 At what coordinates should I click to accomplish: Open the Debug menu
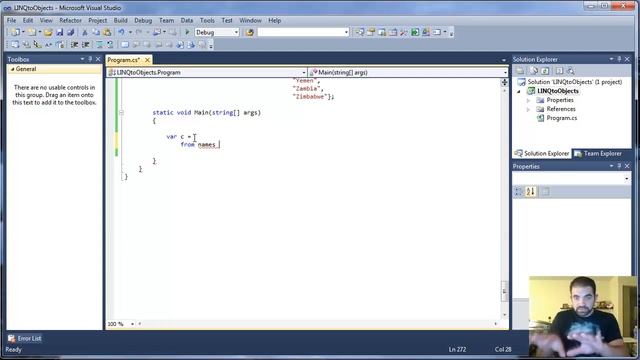(143, 20)
